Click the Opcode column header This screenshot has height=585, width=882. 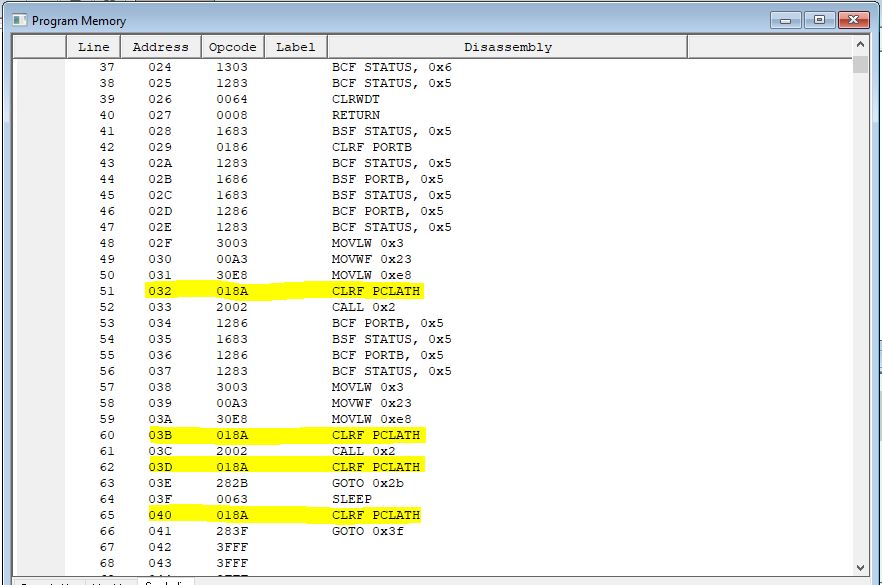[232, 47]
